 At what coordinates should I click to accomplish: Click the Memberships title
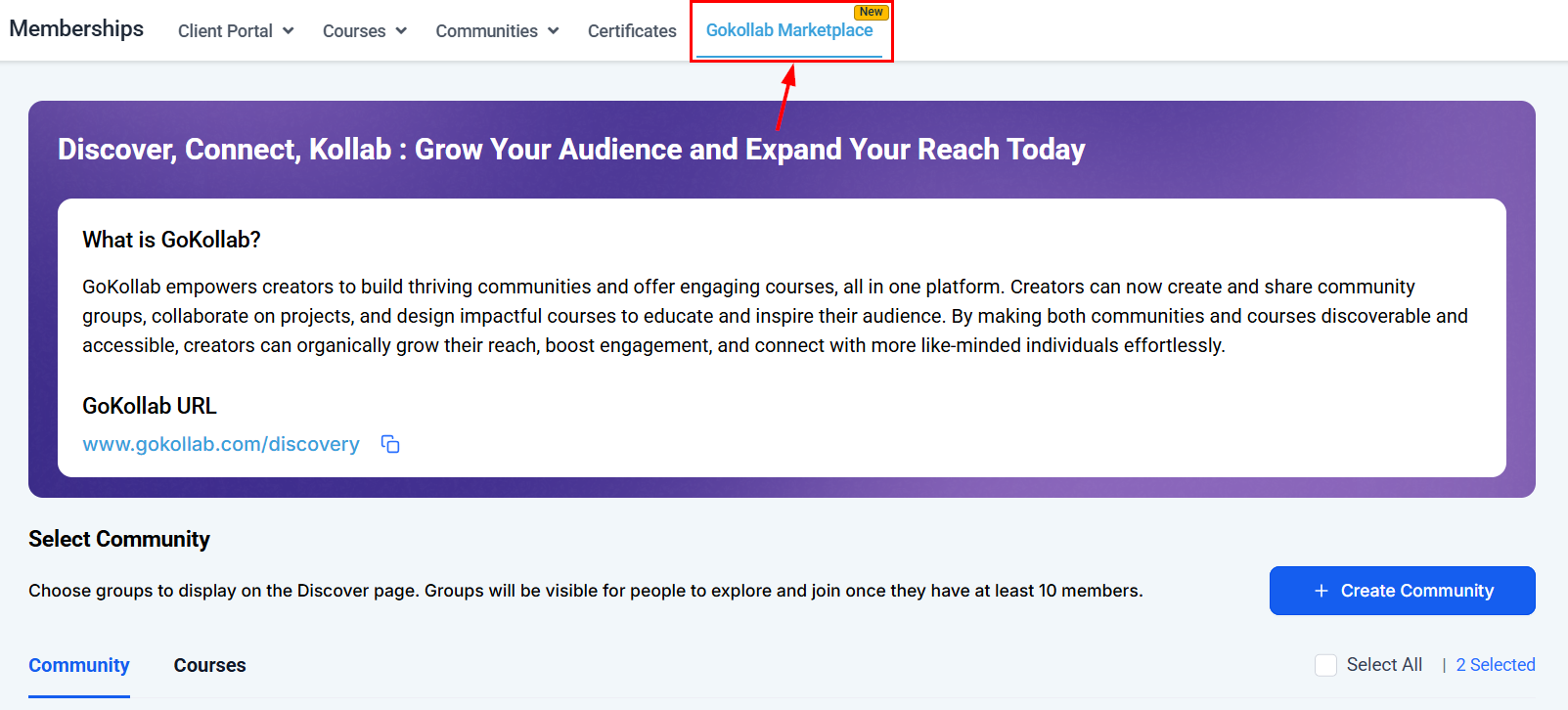tap(76, 29)
